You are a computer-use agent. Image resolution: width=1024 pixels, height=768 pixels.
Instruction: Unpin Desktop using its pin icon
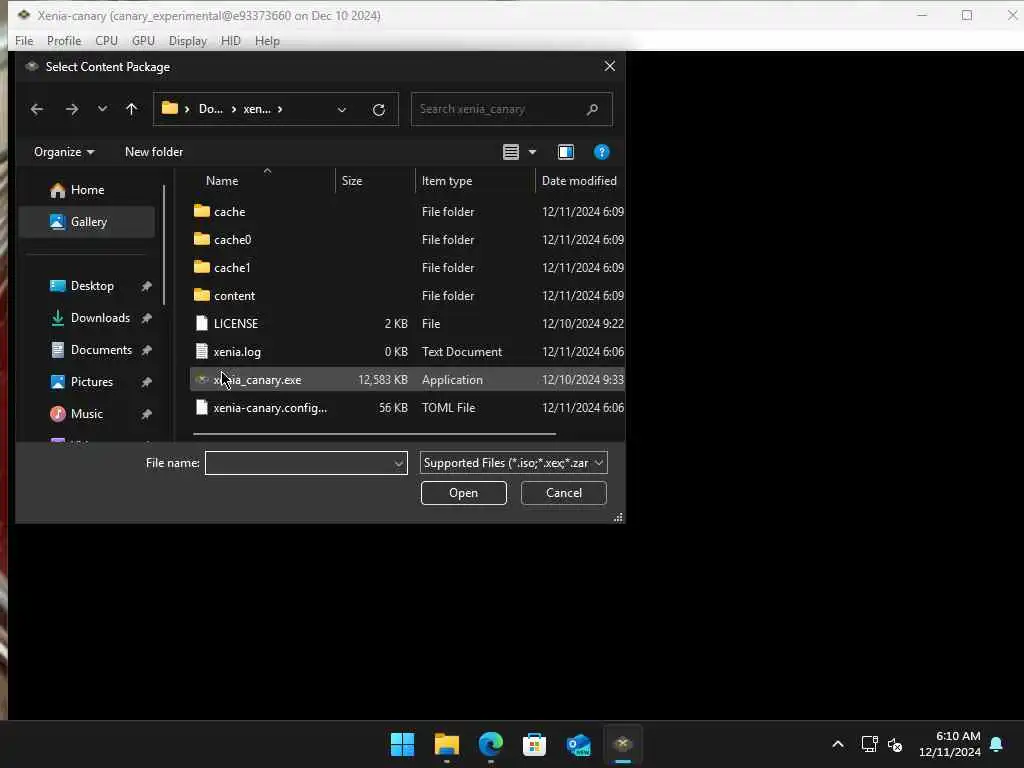[146, 286]
